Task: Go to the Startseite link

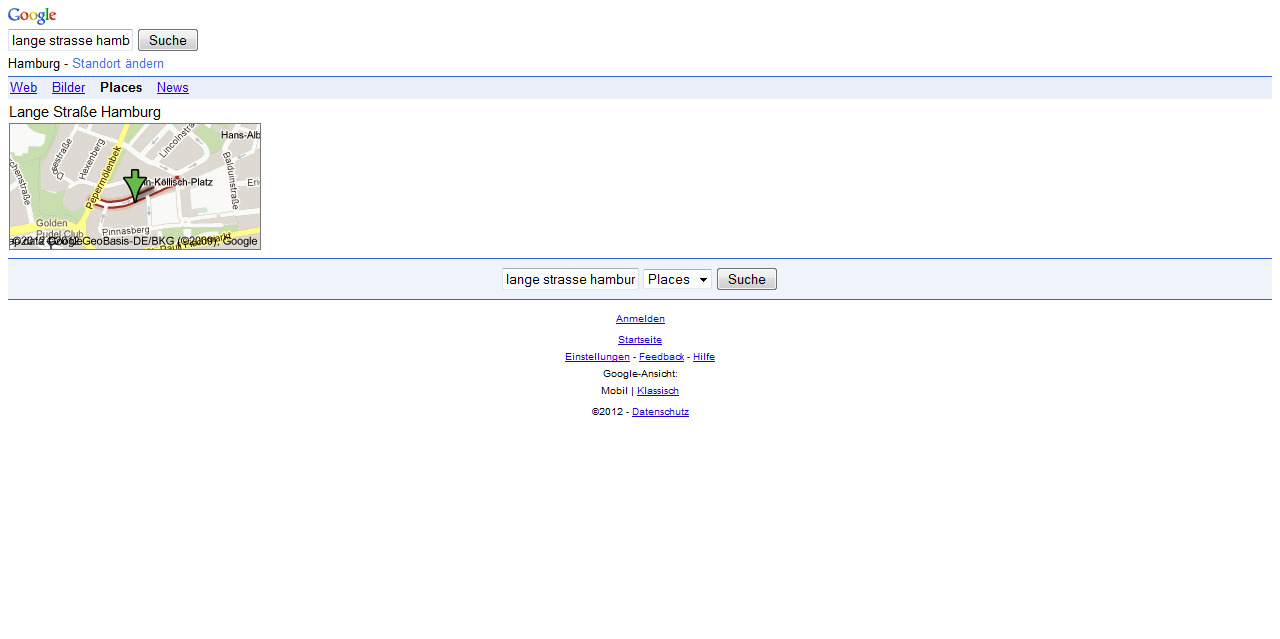Action: coord(640,340)
